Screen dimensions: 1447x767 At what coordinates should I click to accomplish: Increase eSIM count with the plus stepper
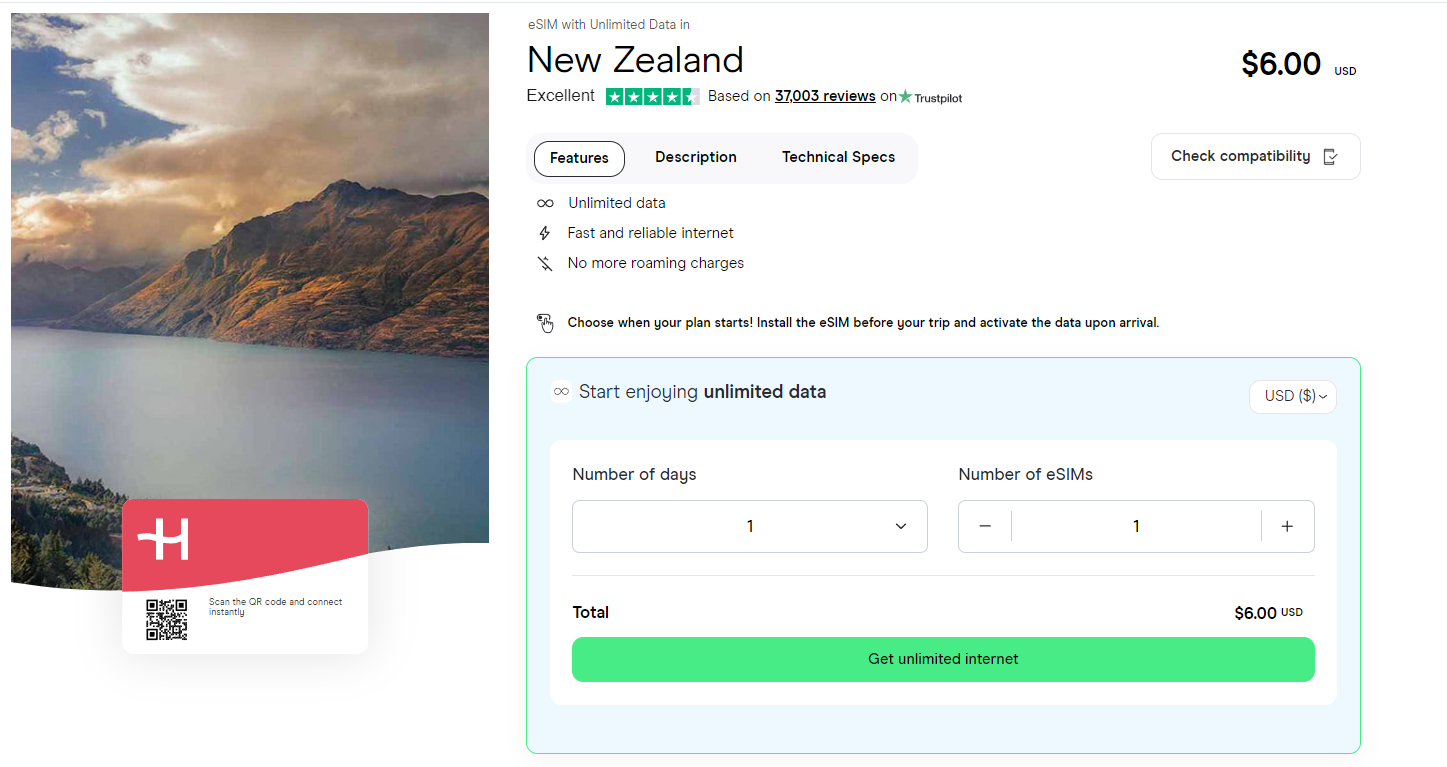click(x=1288, y=526)
